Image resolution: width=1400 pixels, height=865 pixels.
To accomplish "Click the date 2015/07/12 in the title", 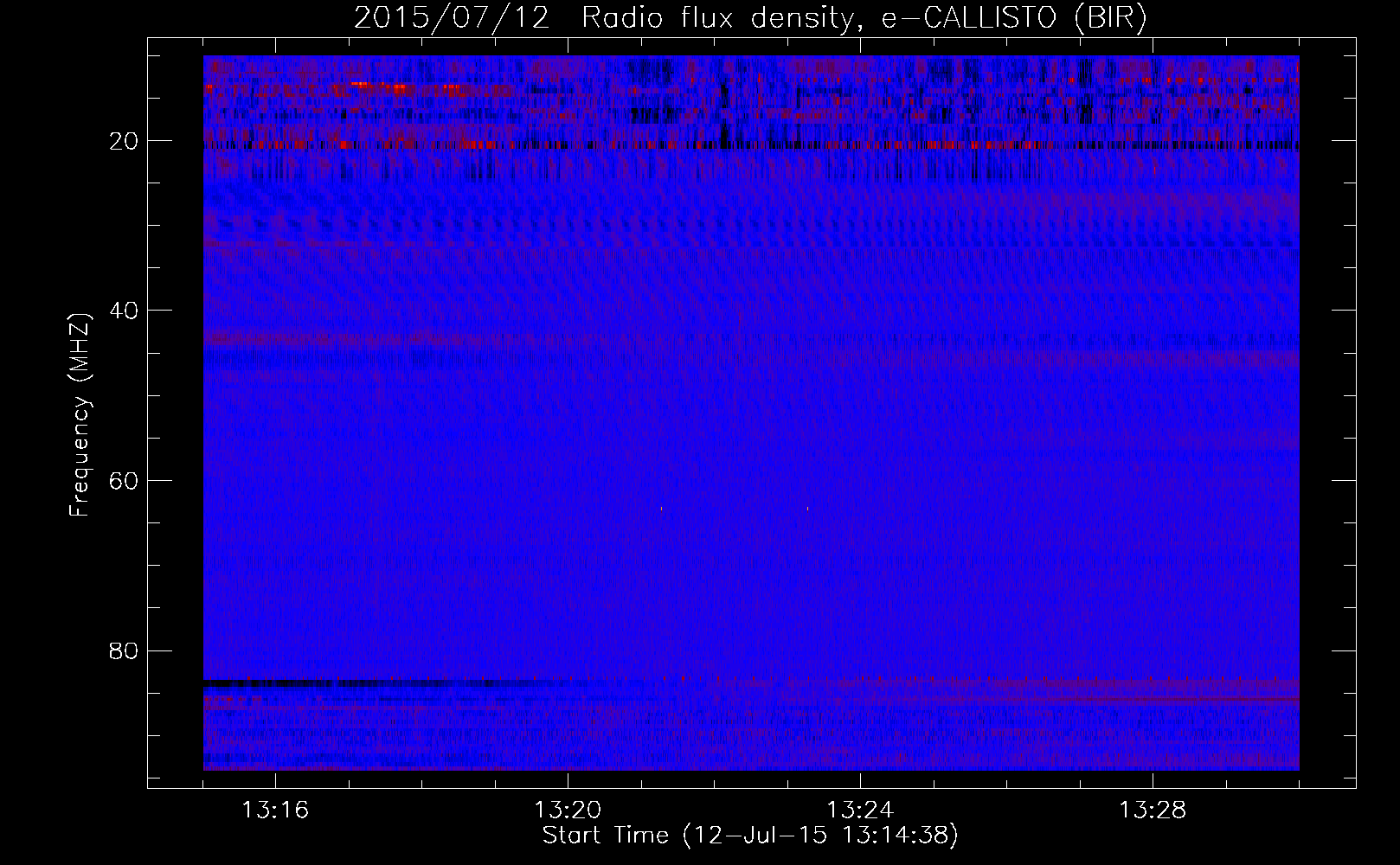I will click(x=451, y=18).
